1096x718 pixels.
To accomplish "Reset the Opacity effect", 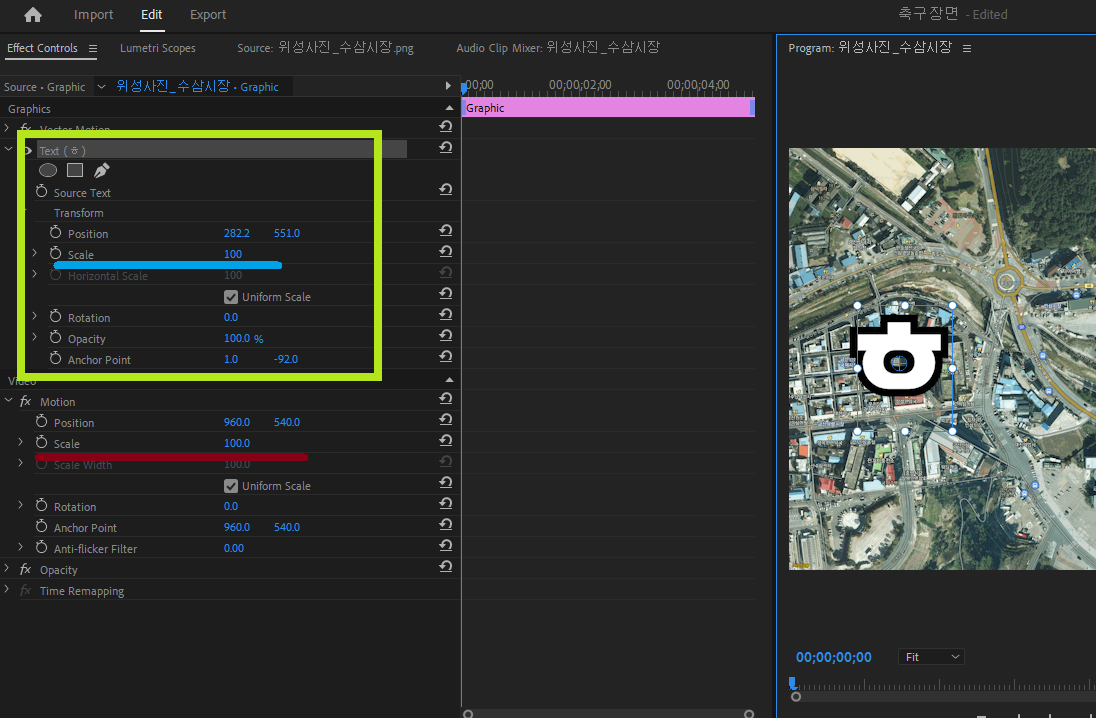I will (445, 566).
